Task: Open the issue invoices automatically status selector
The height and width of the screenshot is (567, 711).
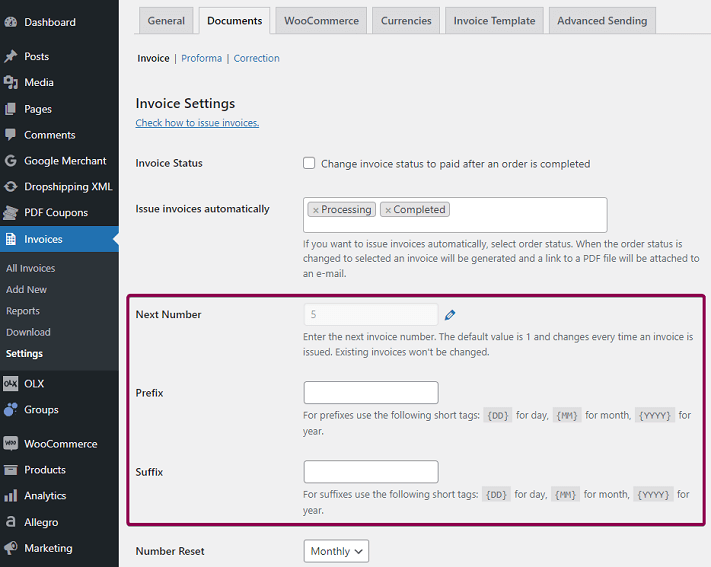Action: coord(528,214)
